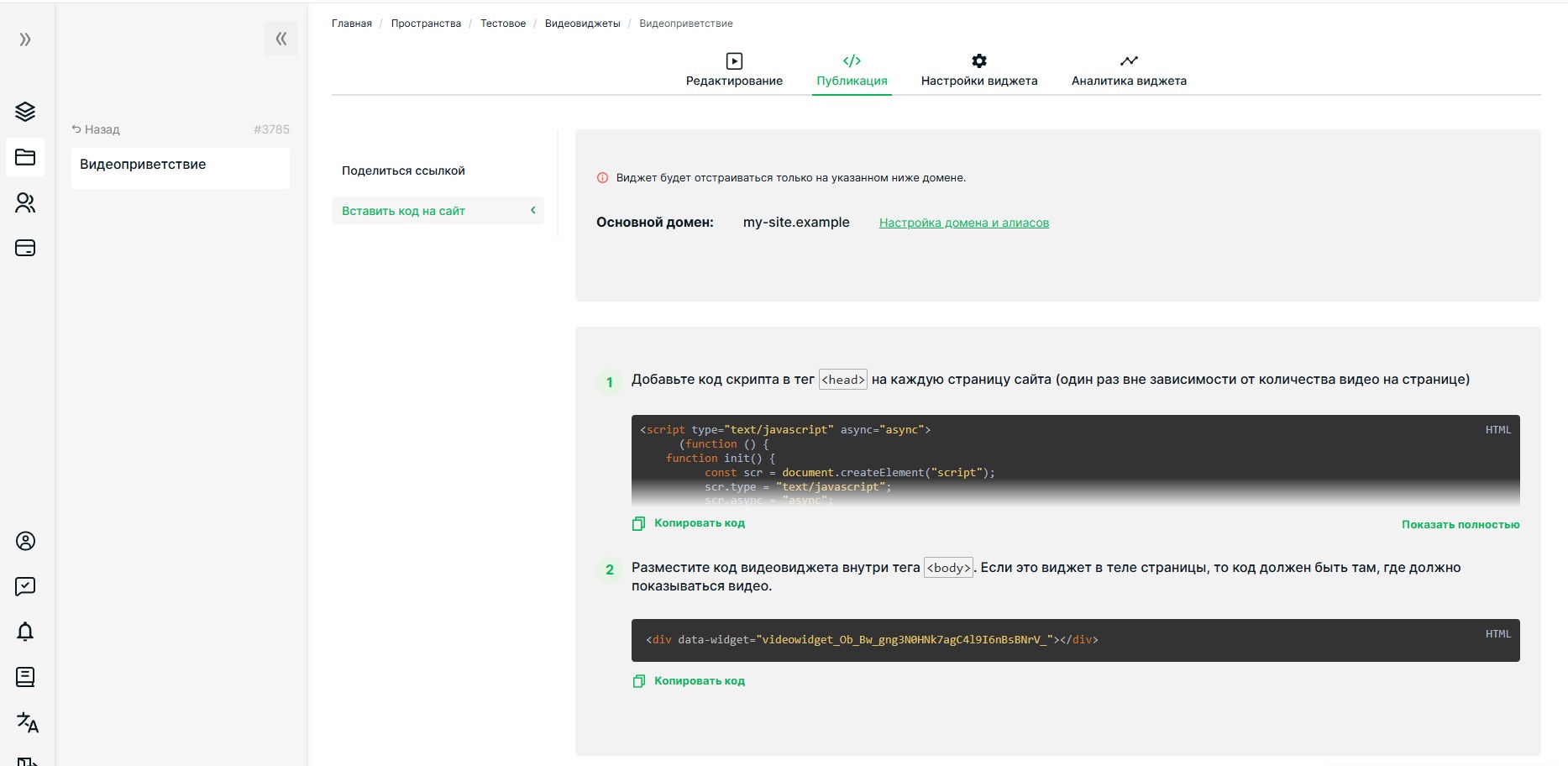The image size is (1568, 766).
Task: Click the <head> tag label
Action: tap(843, 380)
